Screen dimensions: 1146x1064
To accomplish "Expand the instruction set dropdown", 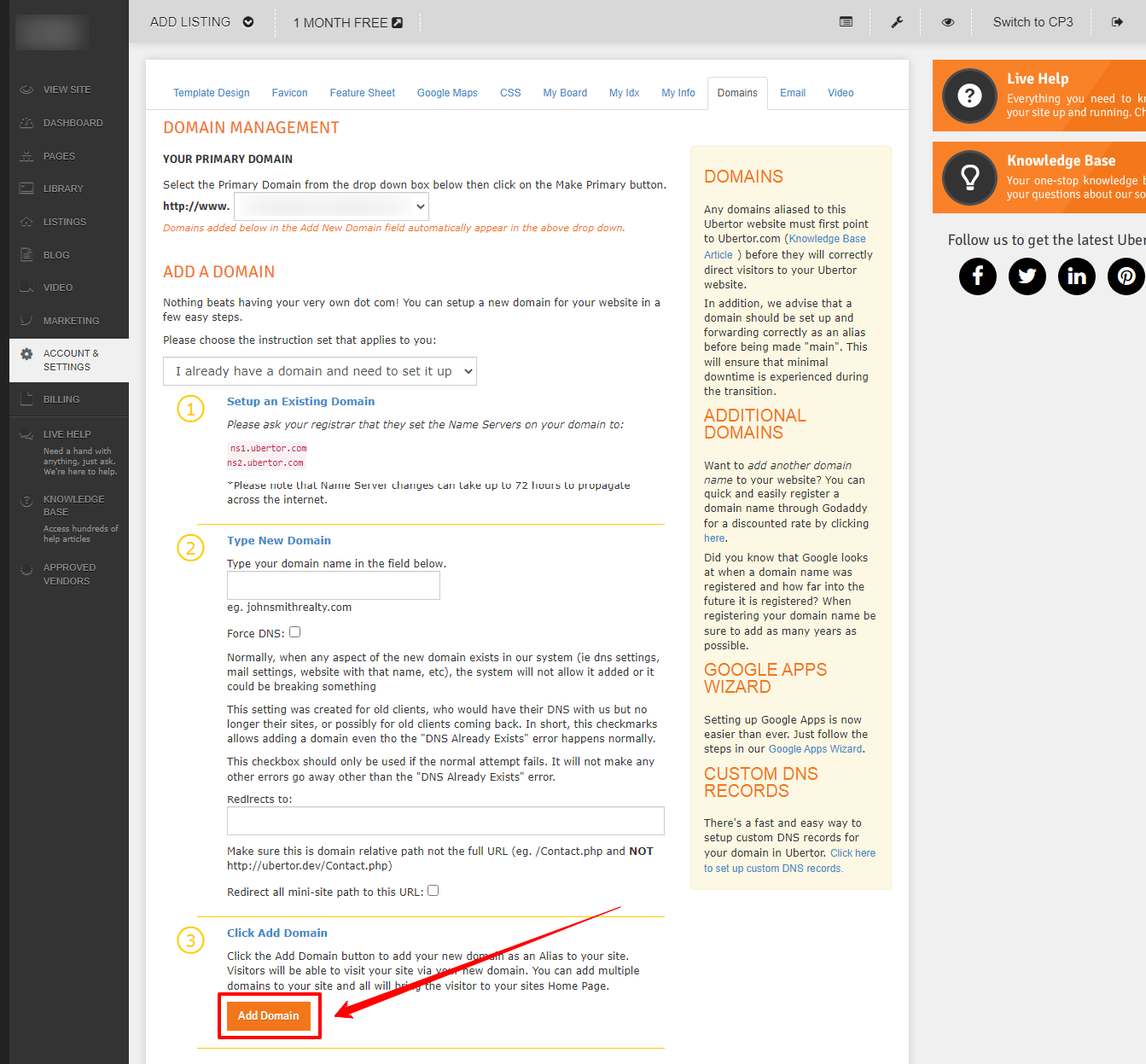I will point(320,371).
